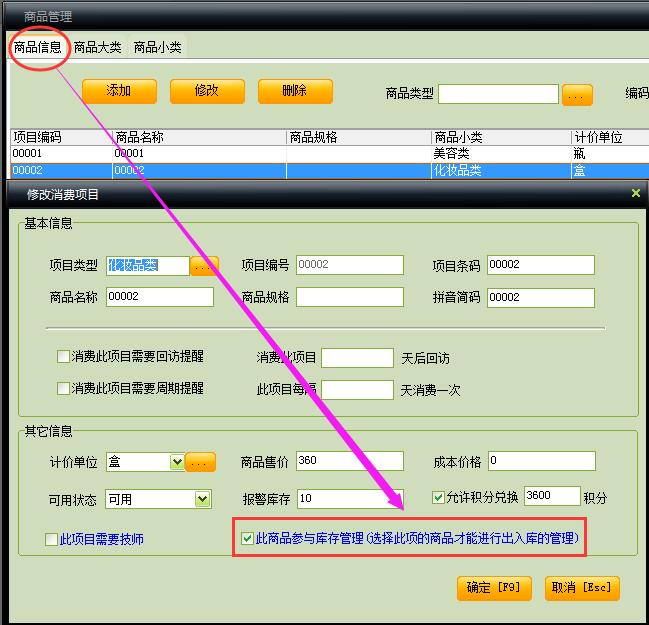Sort by 项目编码 column header
The height and width of the screenshot is (625, 649).
click(x=61, y=137)
